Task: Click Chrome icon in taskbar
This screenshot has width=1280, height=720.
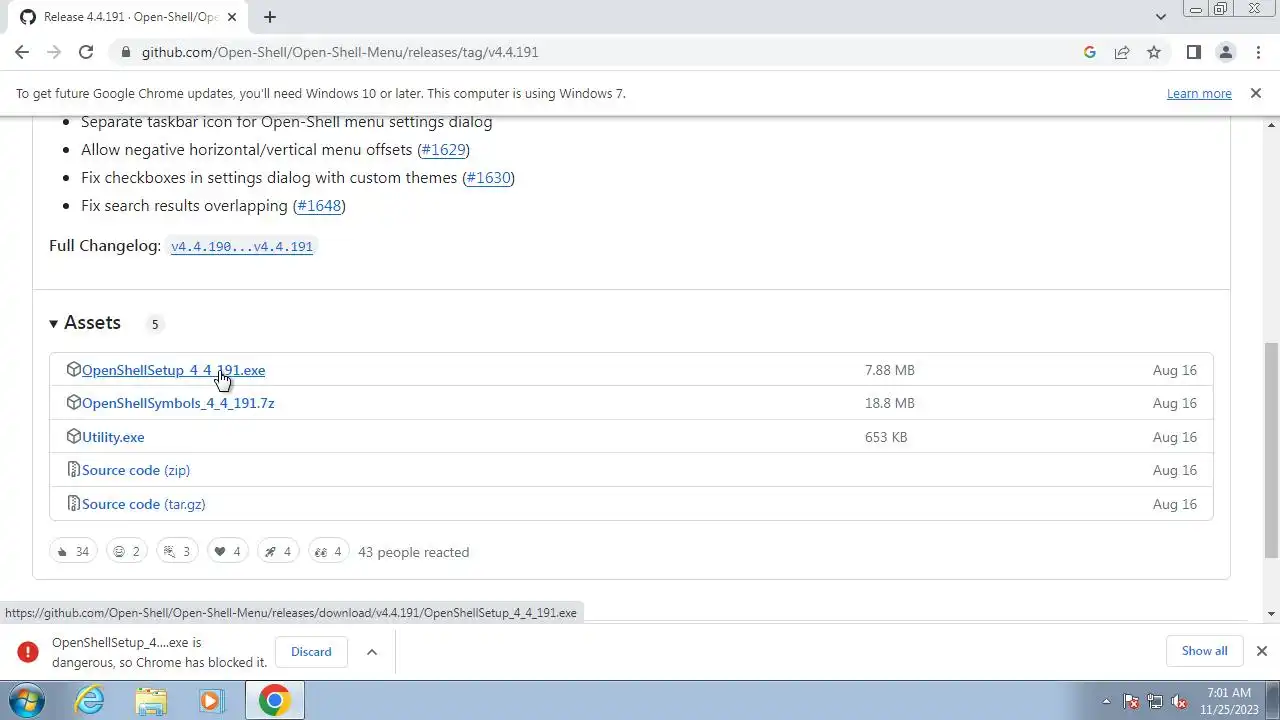Action: [274, 700]
